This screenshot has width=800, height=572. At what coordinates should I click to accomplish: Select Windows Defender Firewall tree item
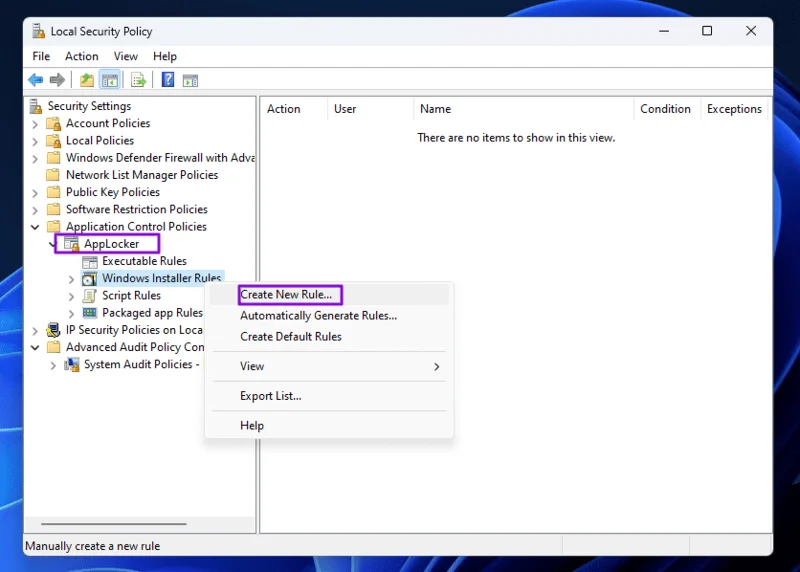(160, 158)
